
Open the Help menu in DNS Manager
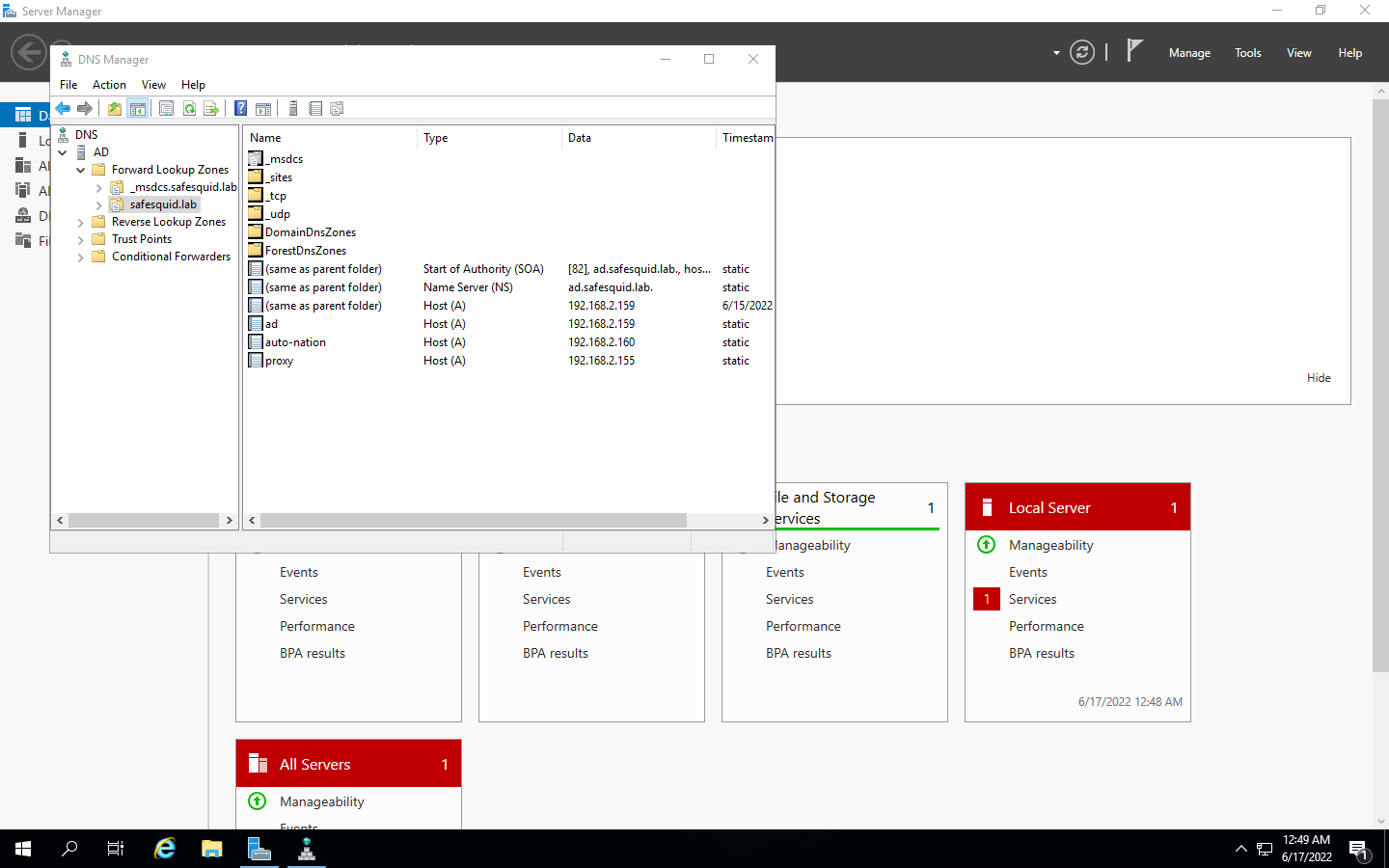(x=193, y=85)
